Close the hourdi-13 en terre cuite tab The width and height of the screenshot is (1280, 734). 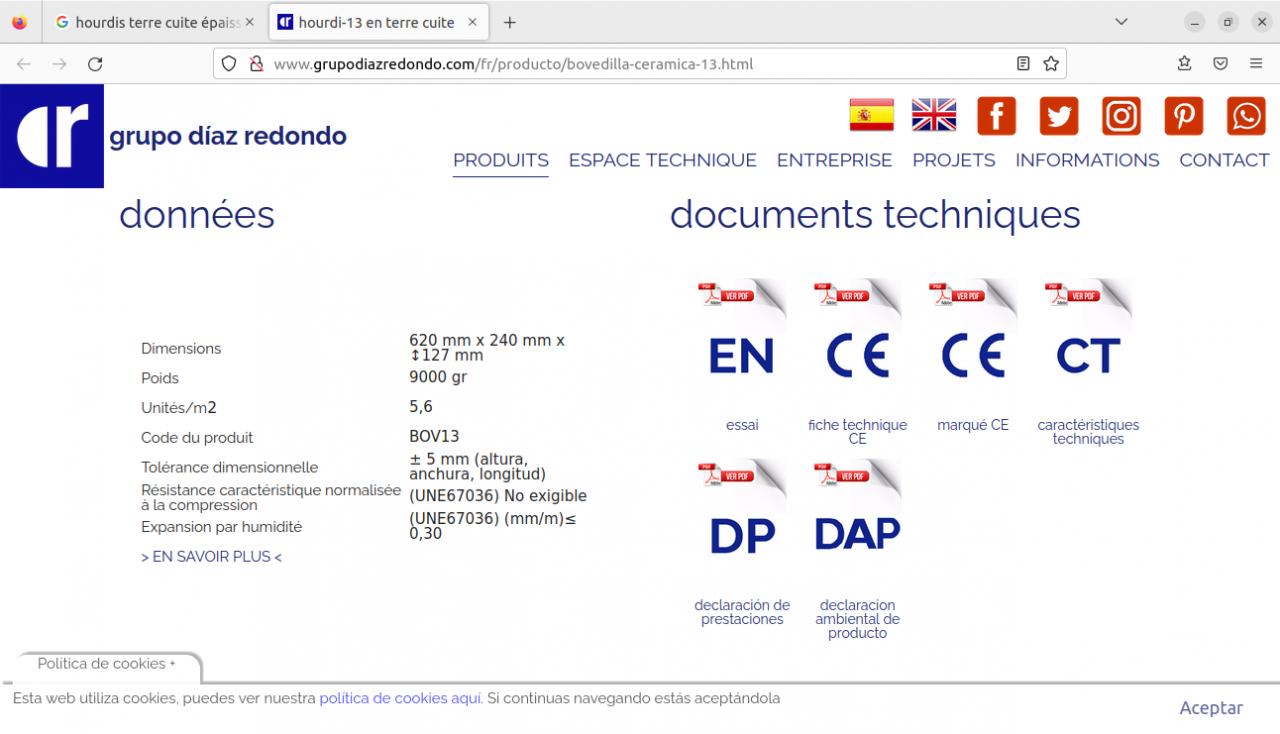tap(473, 22)
